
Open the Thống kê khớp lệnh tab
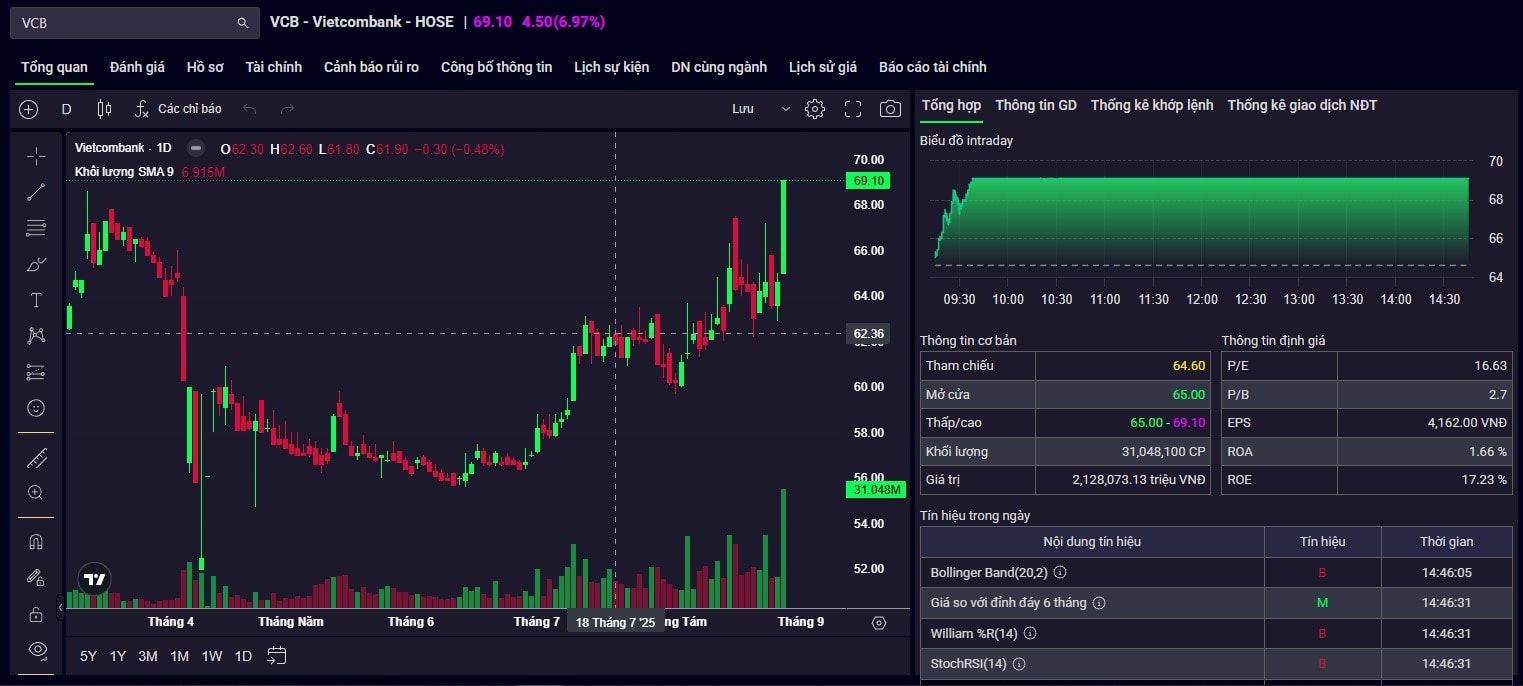coord(1152,105)
